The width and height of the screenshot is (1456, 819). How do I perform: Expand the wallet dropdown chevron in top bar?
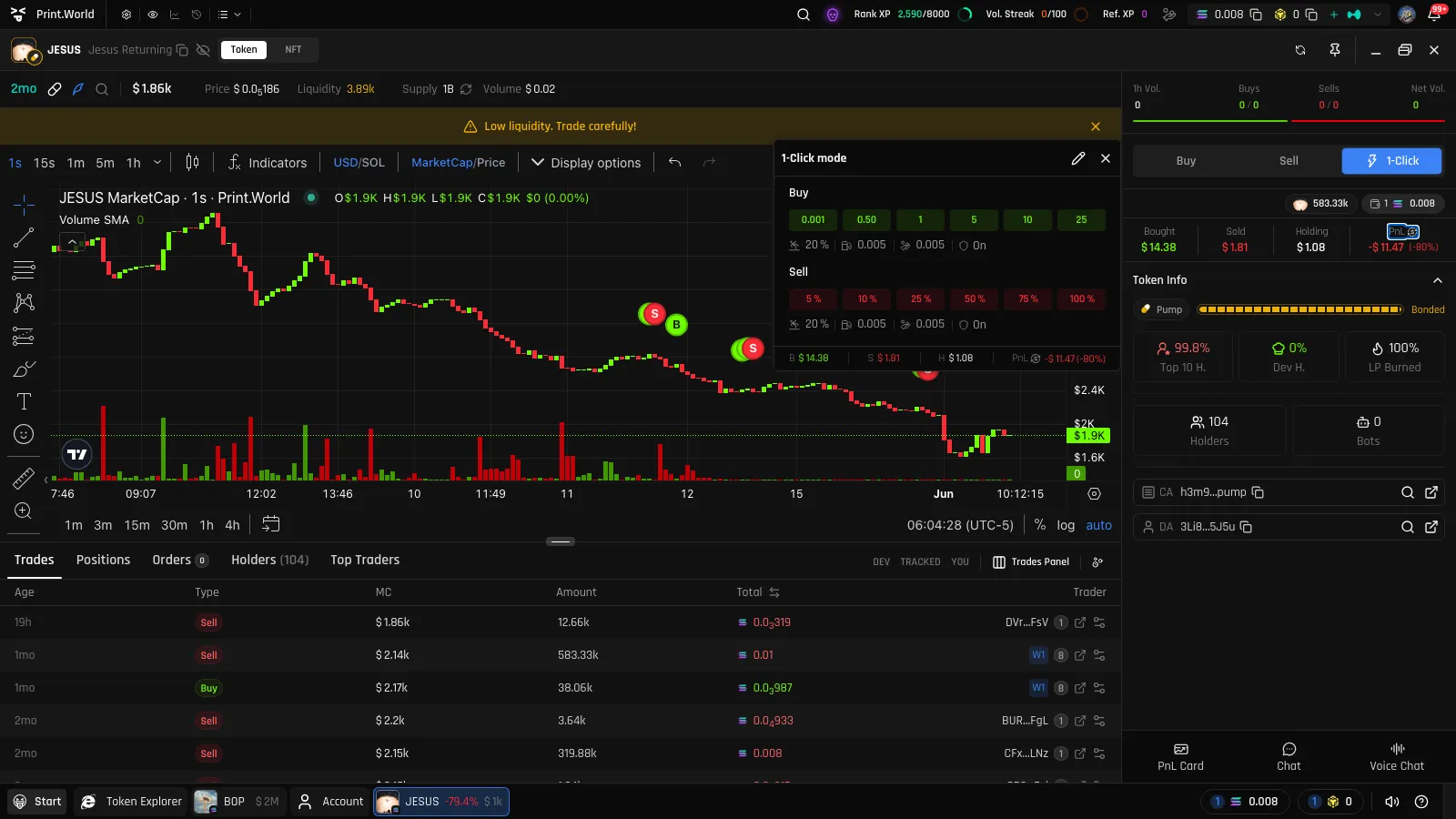click(x=1378, y=15)
